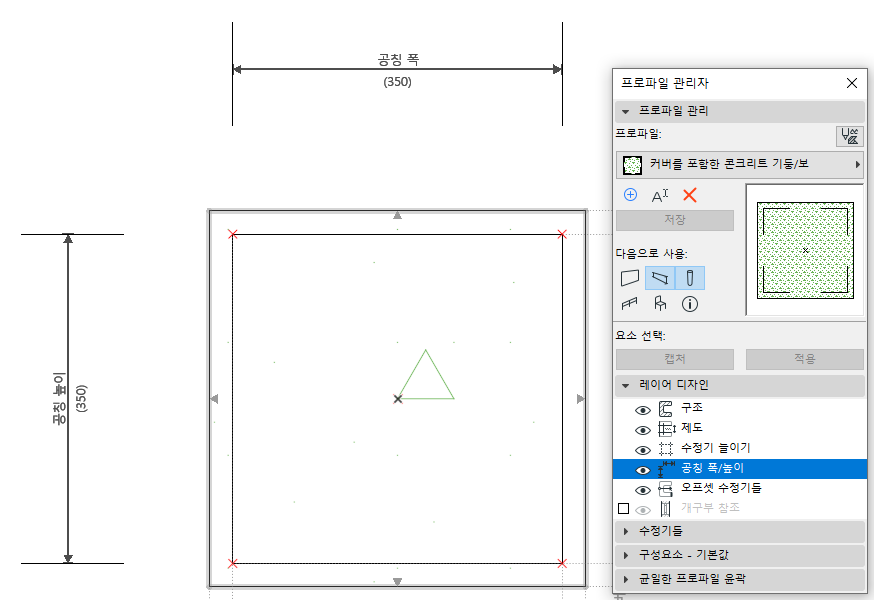Toggle use with beam icon
This screenshot has height=600, width=874.
(x=660, y=278)
